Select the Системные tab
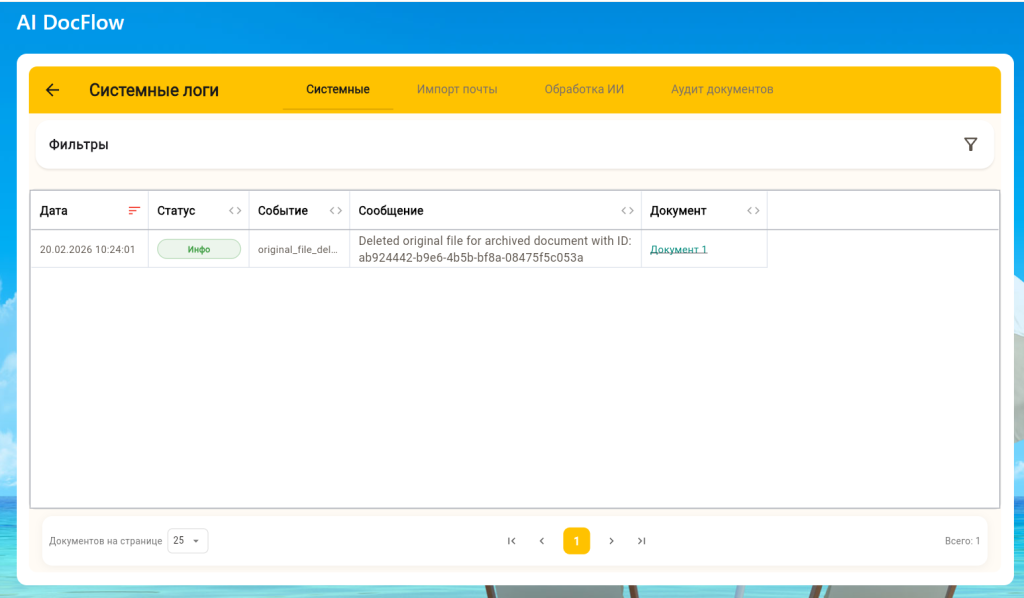 [x=338, y=89]
